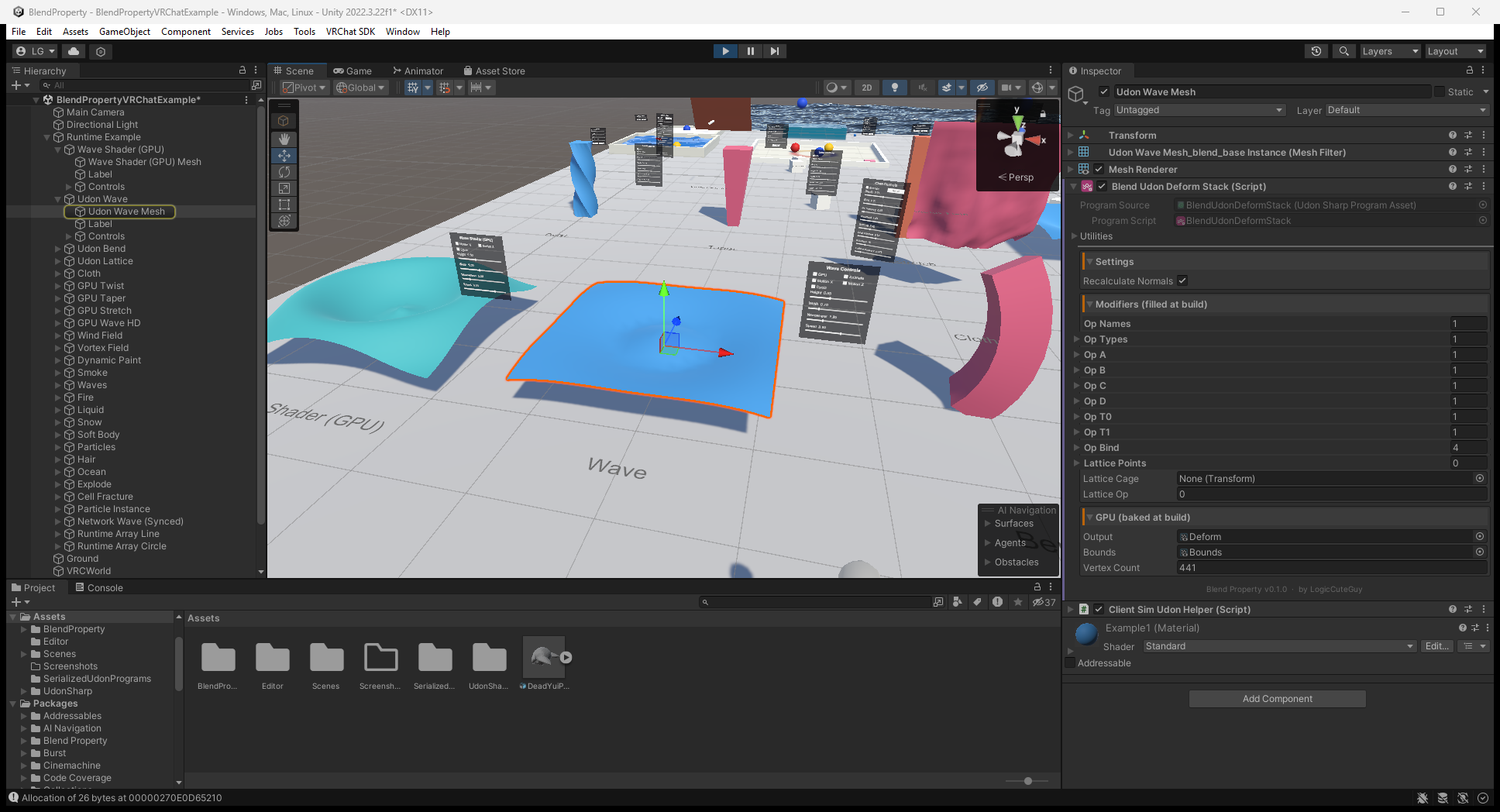The width and height of the screenshot is (1500, 812).
Task: Open scene camera settings icon
Action: [1006, 88]
